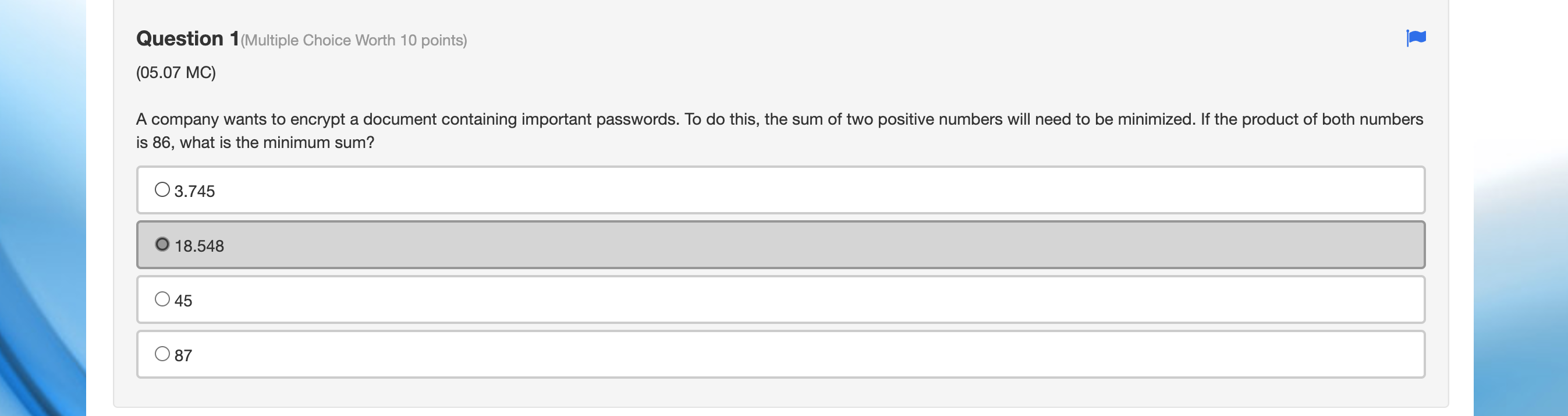Click the minimum sum question text

(256, 142)
